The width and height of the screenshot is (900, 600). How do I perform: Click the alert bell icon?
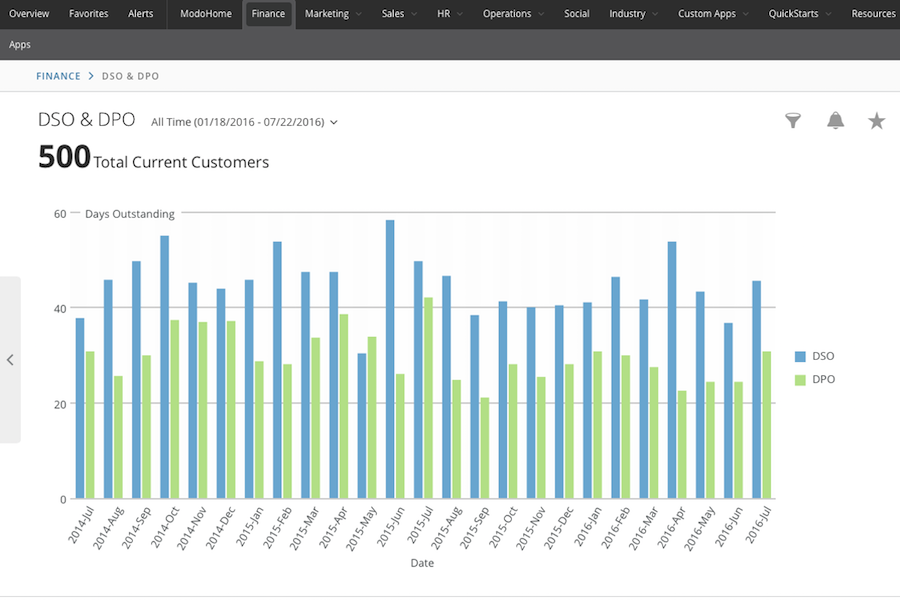(835, 121)
